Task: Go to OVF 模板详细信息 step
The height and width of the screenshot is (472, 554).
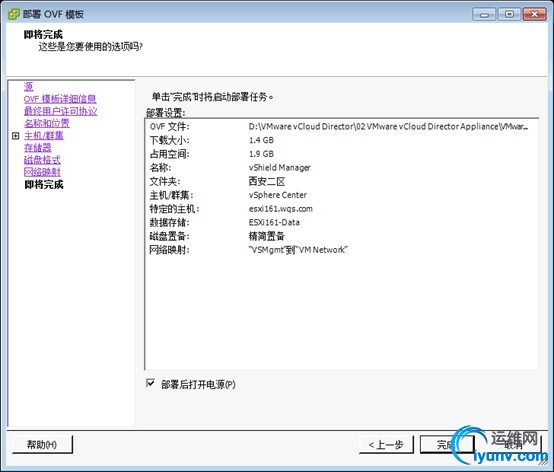Action: [x=60, y=99]
